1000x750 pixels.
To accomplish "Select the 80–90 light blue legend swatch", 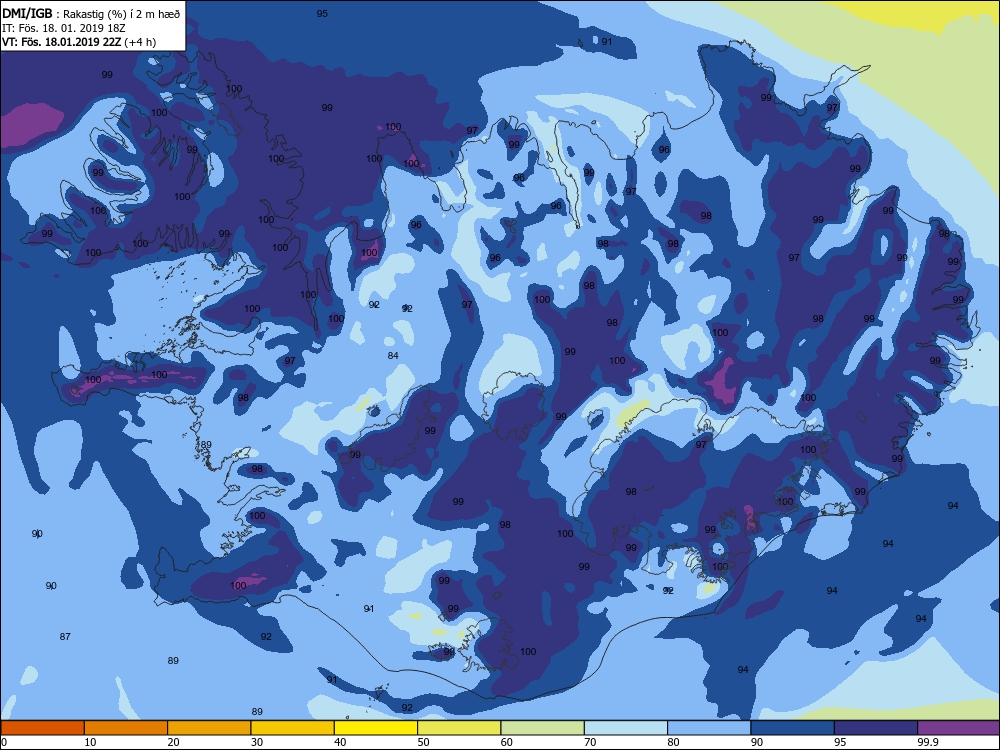I will tap(709, 728).
